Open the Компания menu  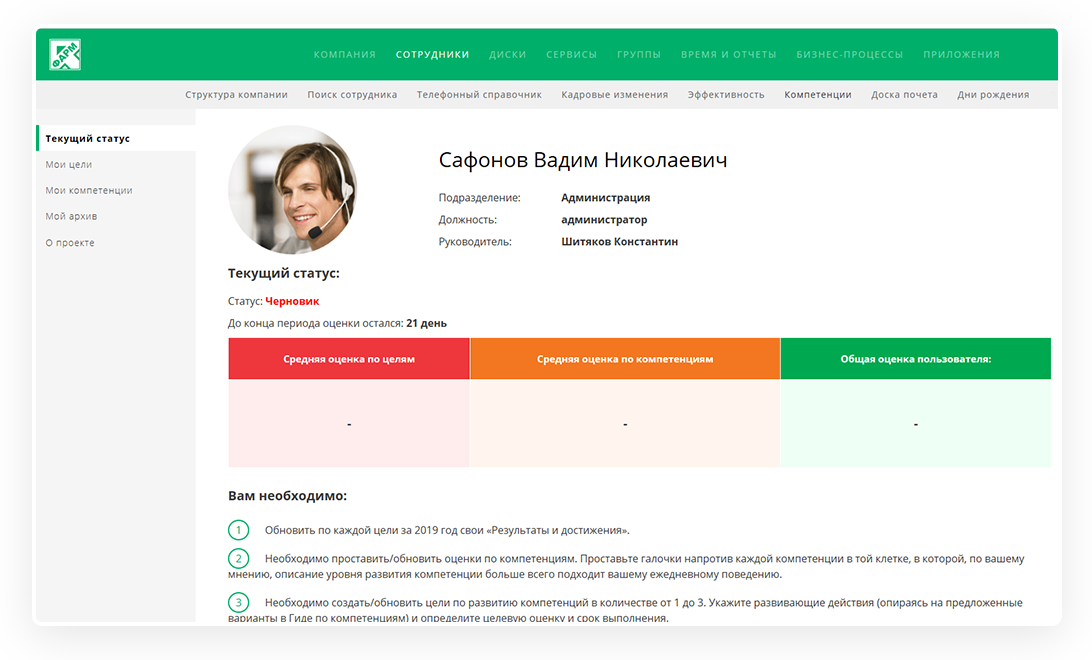coord(345,54)
